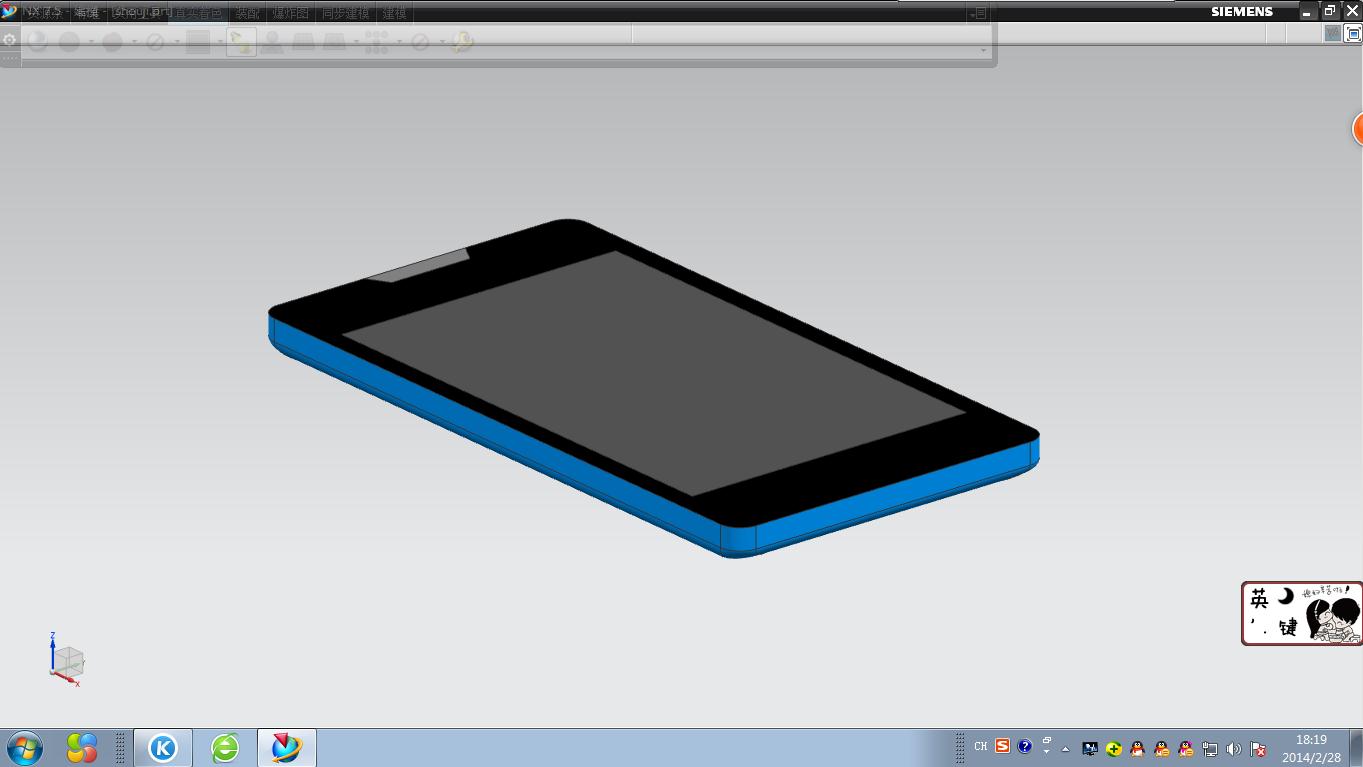Show hidden tray icons arrow
This screenshot has width=1363, height=767.
pyautogui.click(x=1065, y=748)
